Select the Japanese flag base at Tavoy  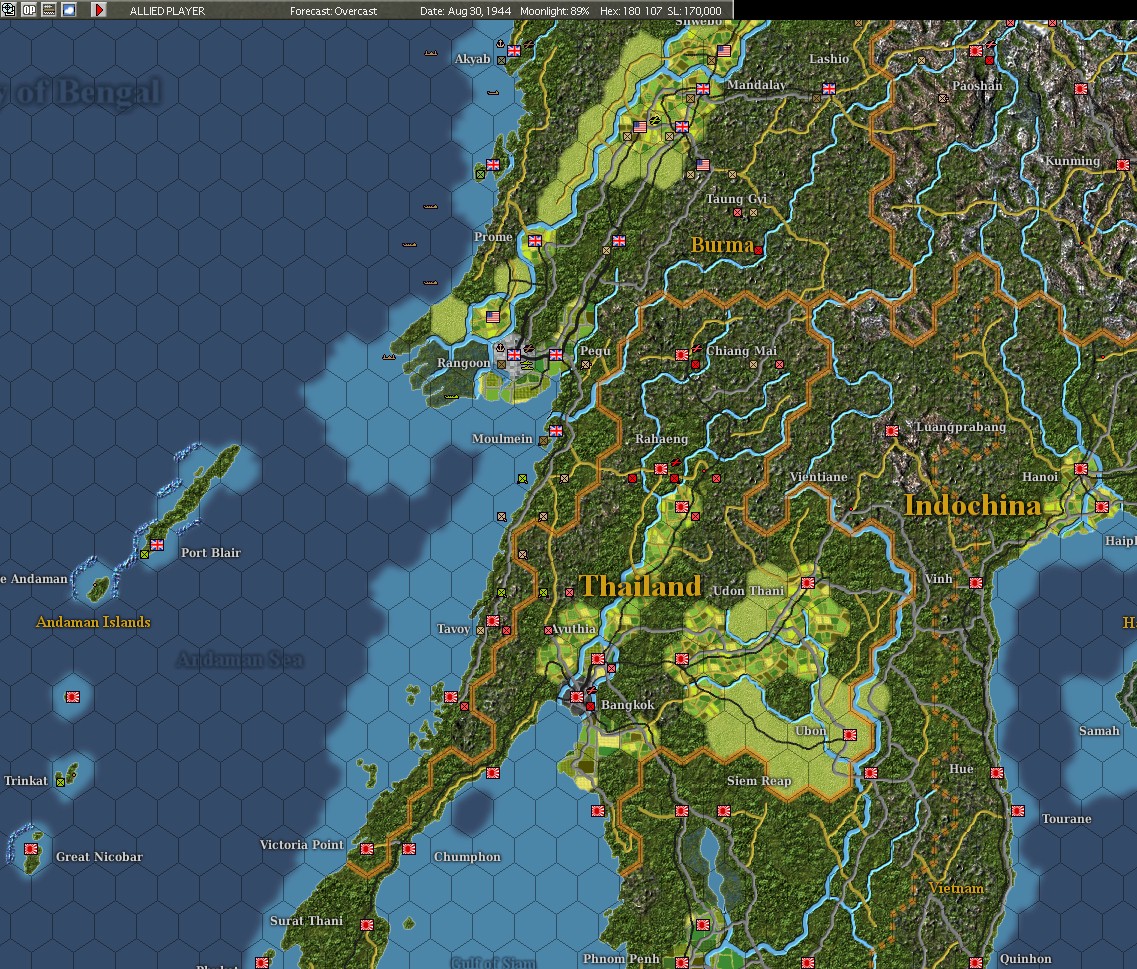[493, 621]
